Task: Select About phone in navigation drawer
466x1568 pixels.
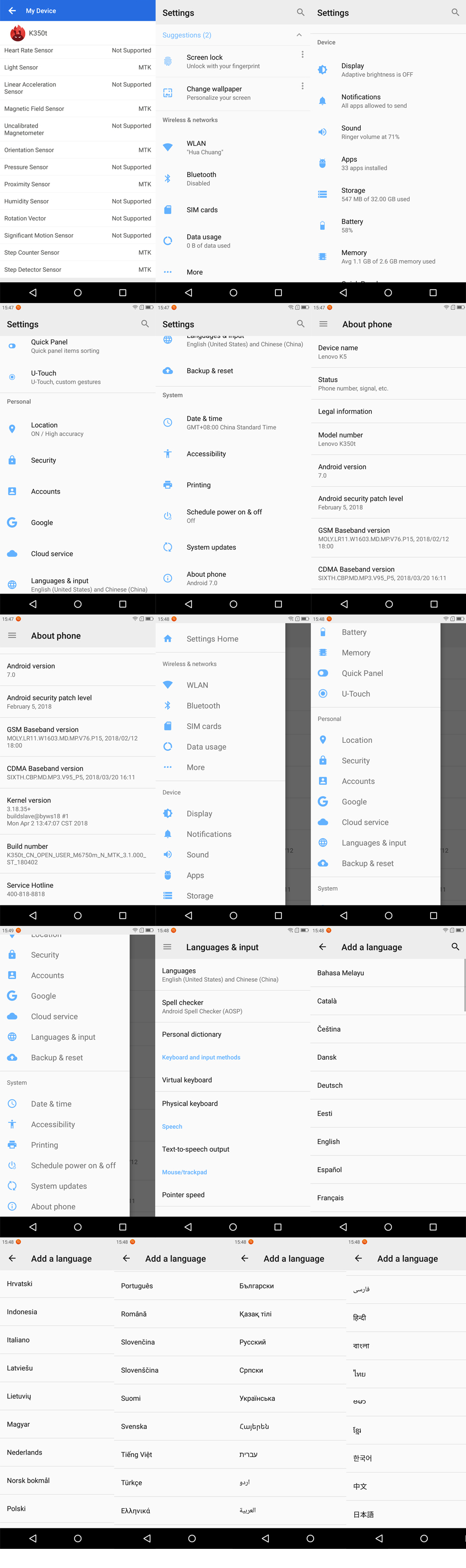Action: click(64, 1207)
